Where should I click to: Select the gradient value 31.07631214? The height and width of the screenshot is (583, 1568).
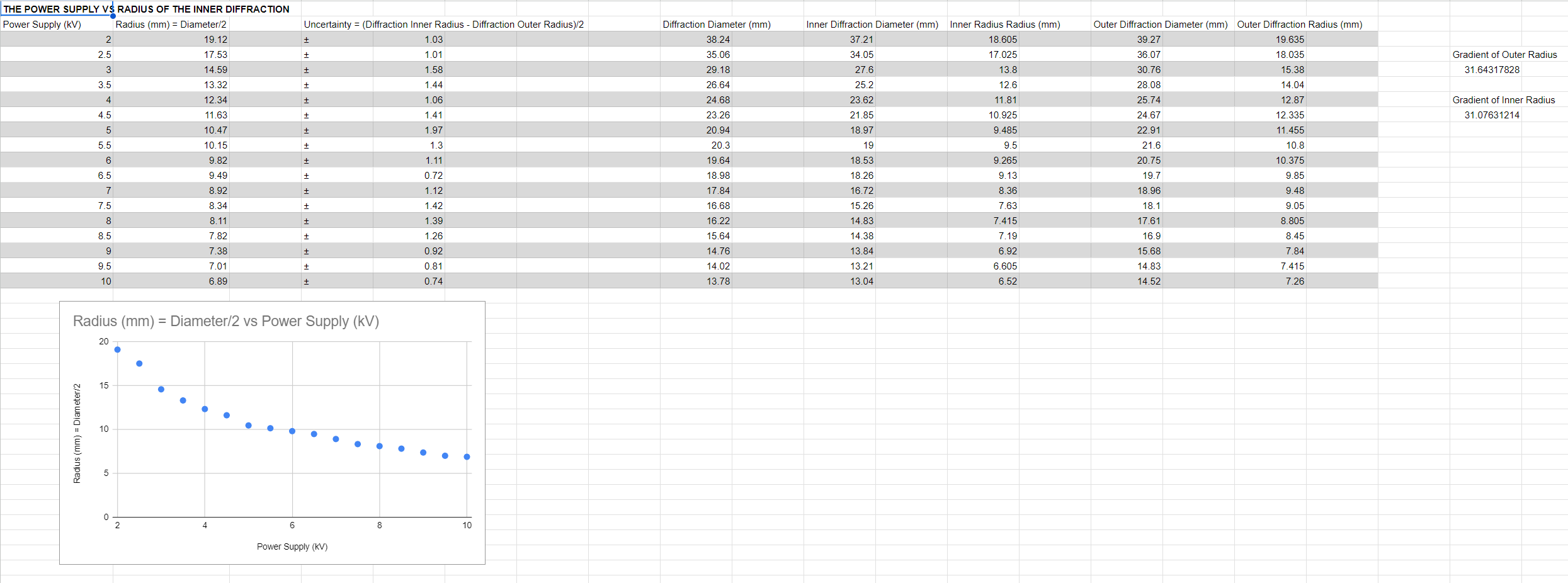pos(1492,115)
